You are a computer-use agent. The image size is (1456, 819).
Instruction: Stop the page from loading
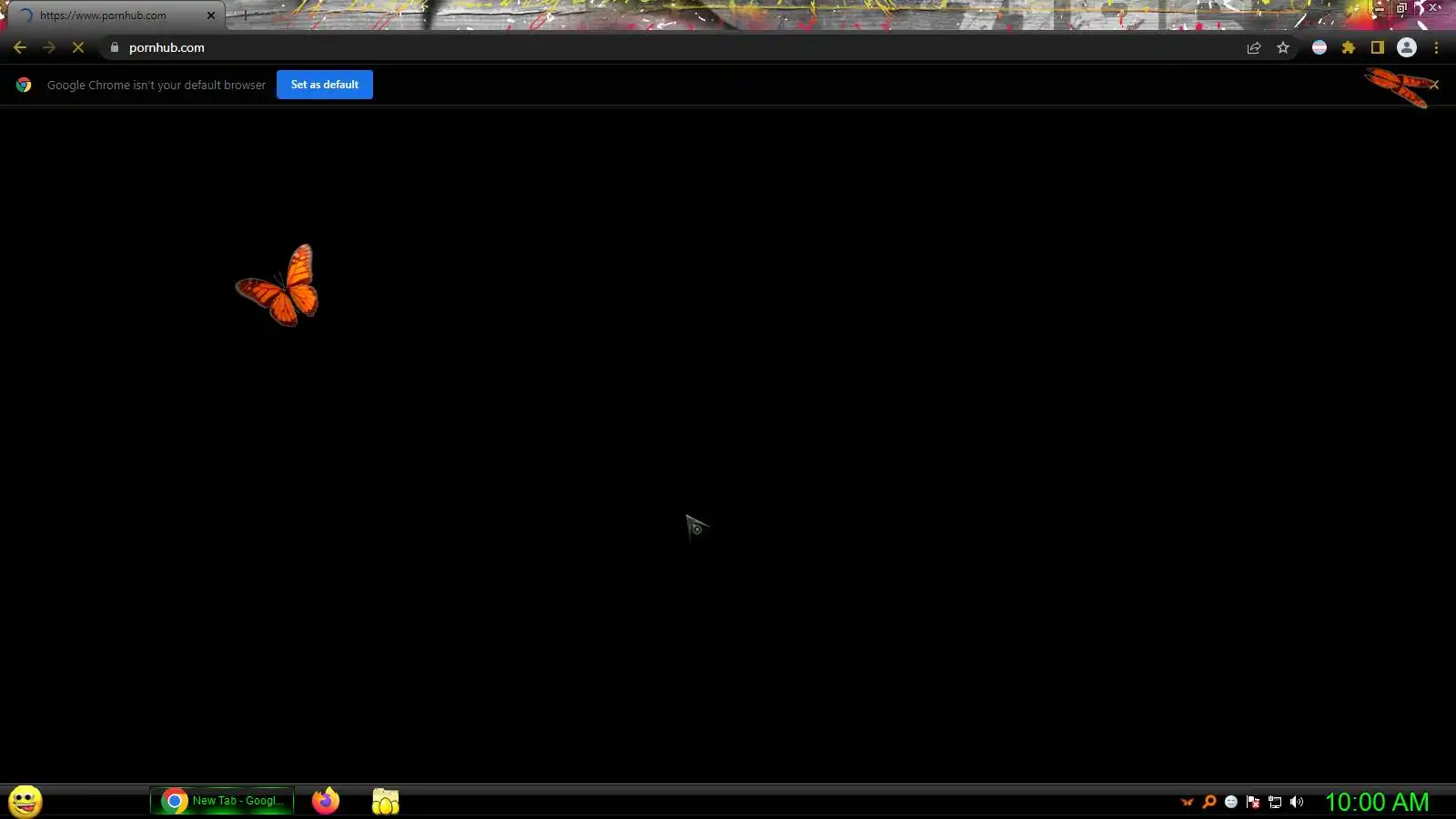tap(78, 47)
